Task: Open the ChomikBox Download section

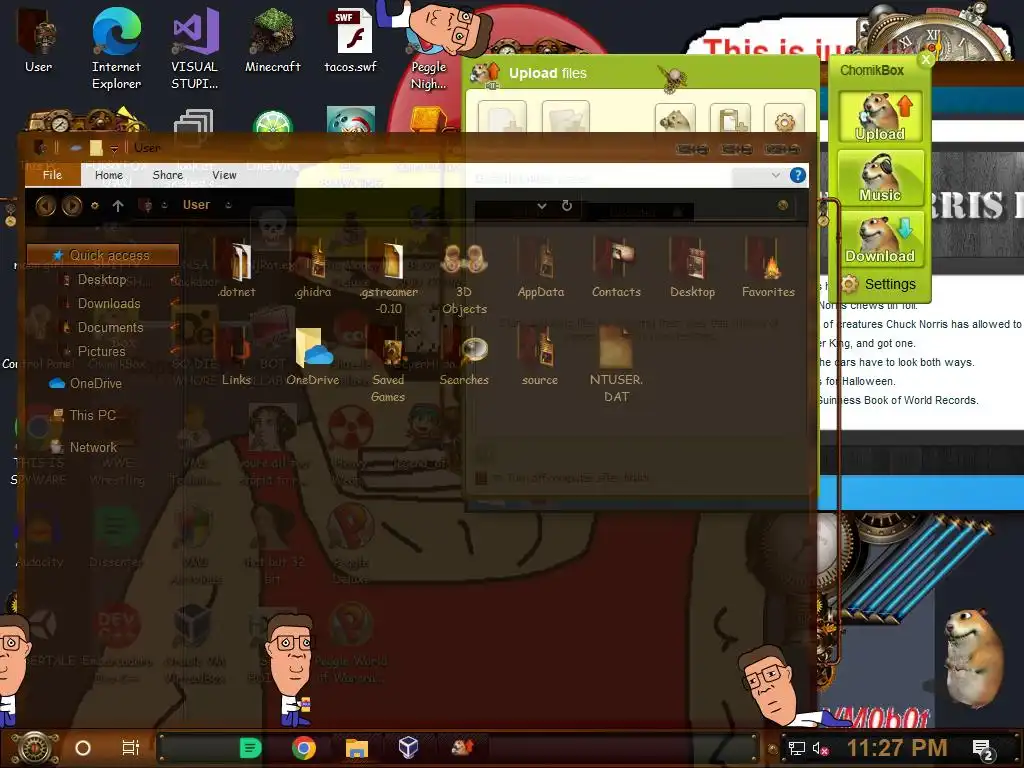Action: pos(880,239)
